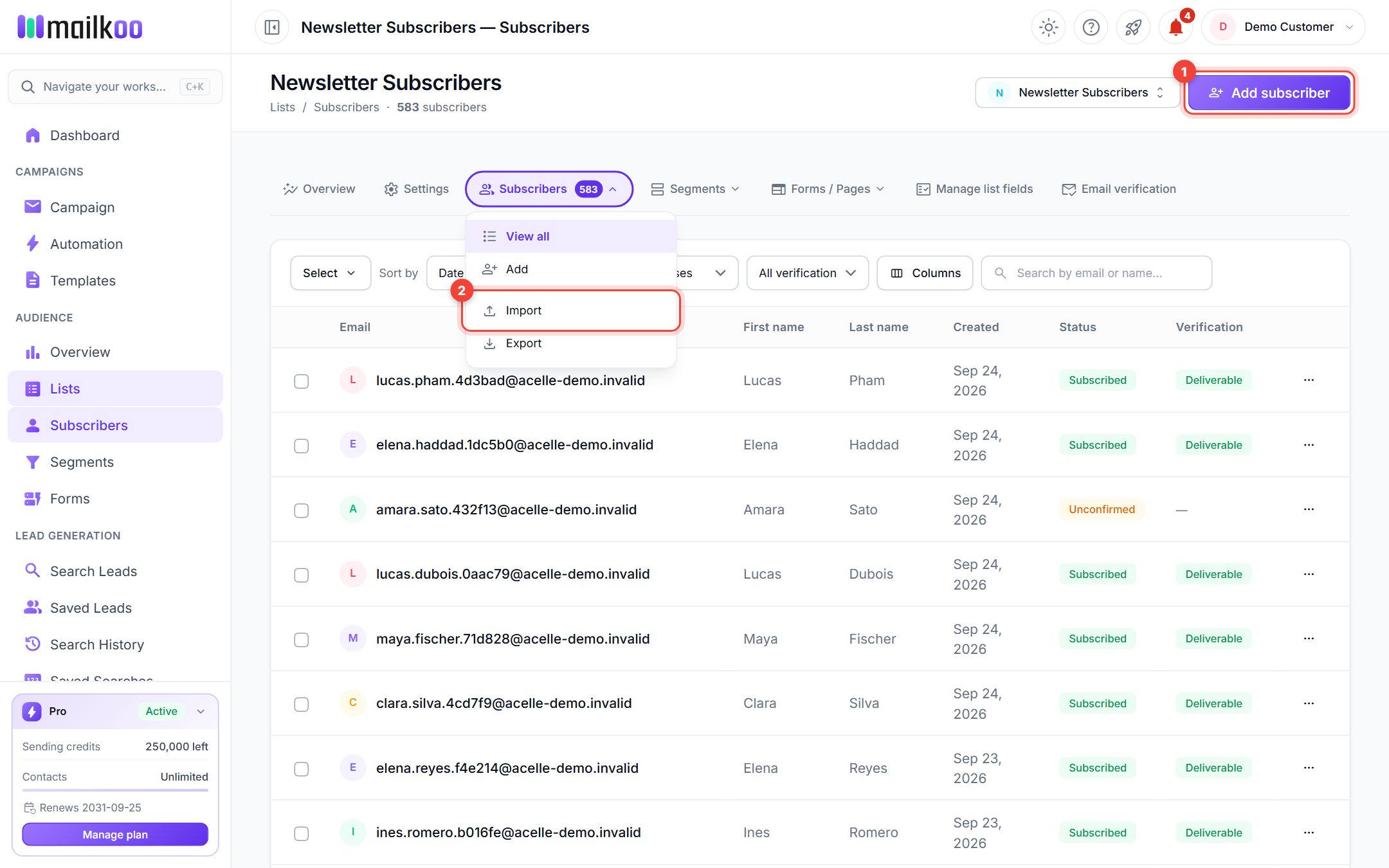Open the Newsletter Subscribers list switcher
The width and height of the screenshot is (1389, 868).
pos(1076,93)
